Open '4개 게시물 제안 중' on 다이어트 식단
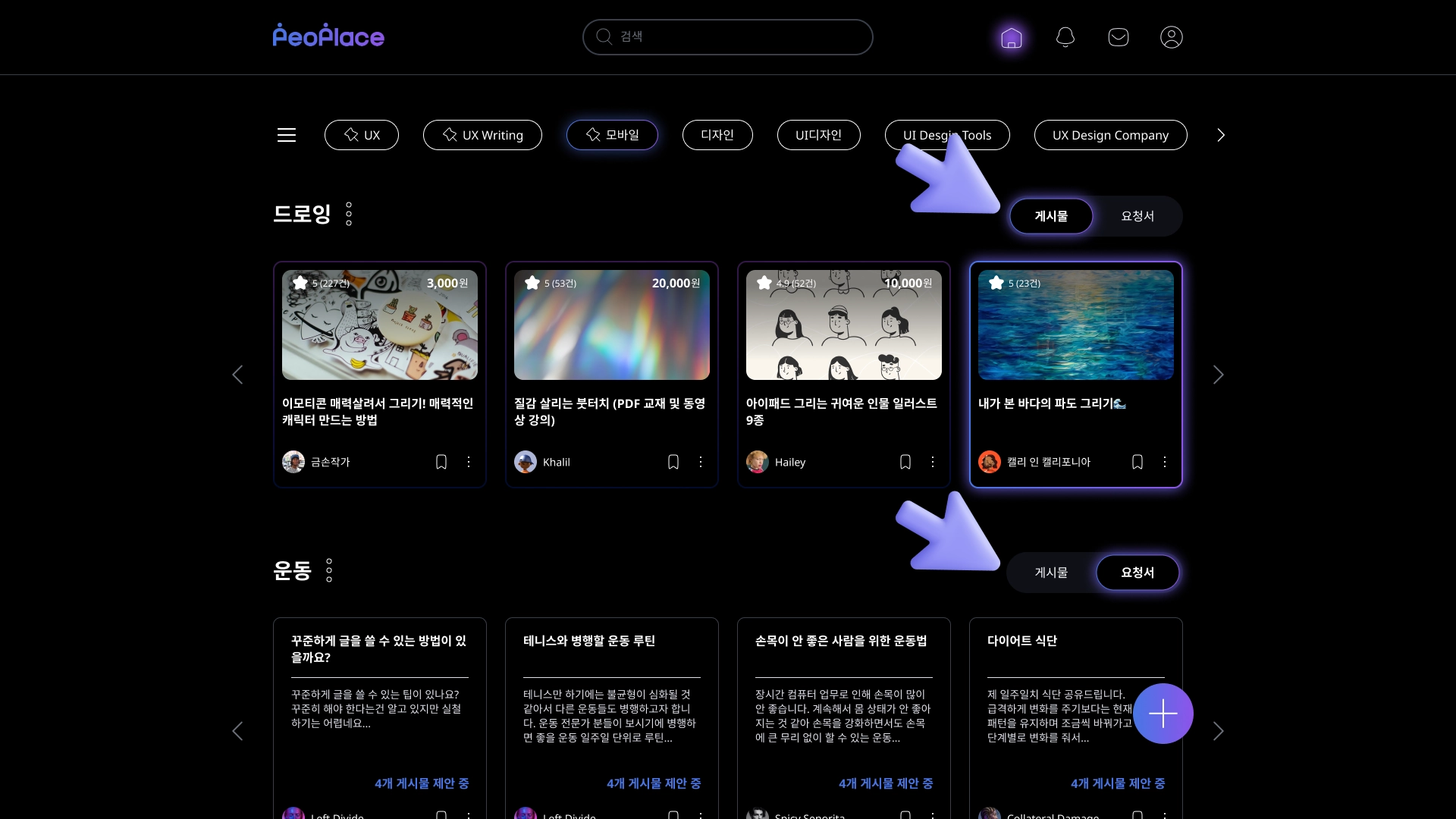Image resolution: width=1456 pixels, height=819 pixels. [1118, 783]
